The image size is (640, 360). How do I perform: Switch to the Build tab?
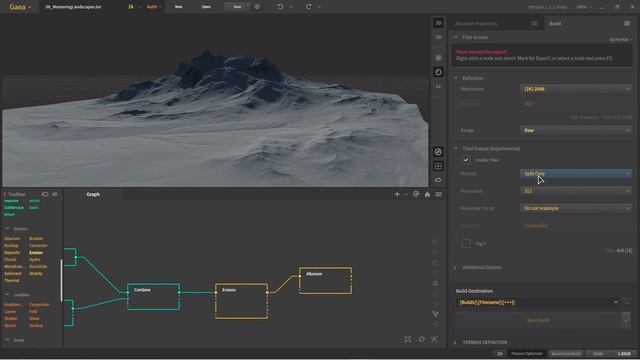pos(555,24)
